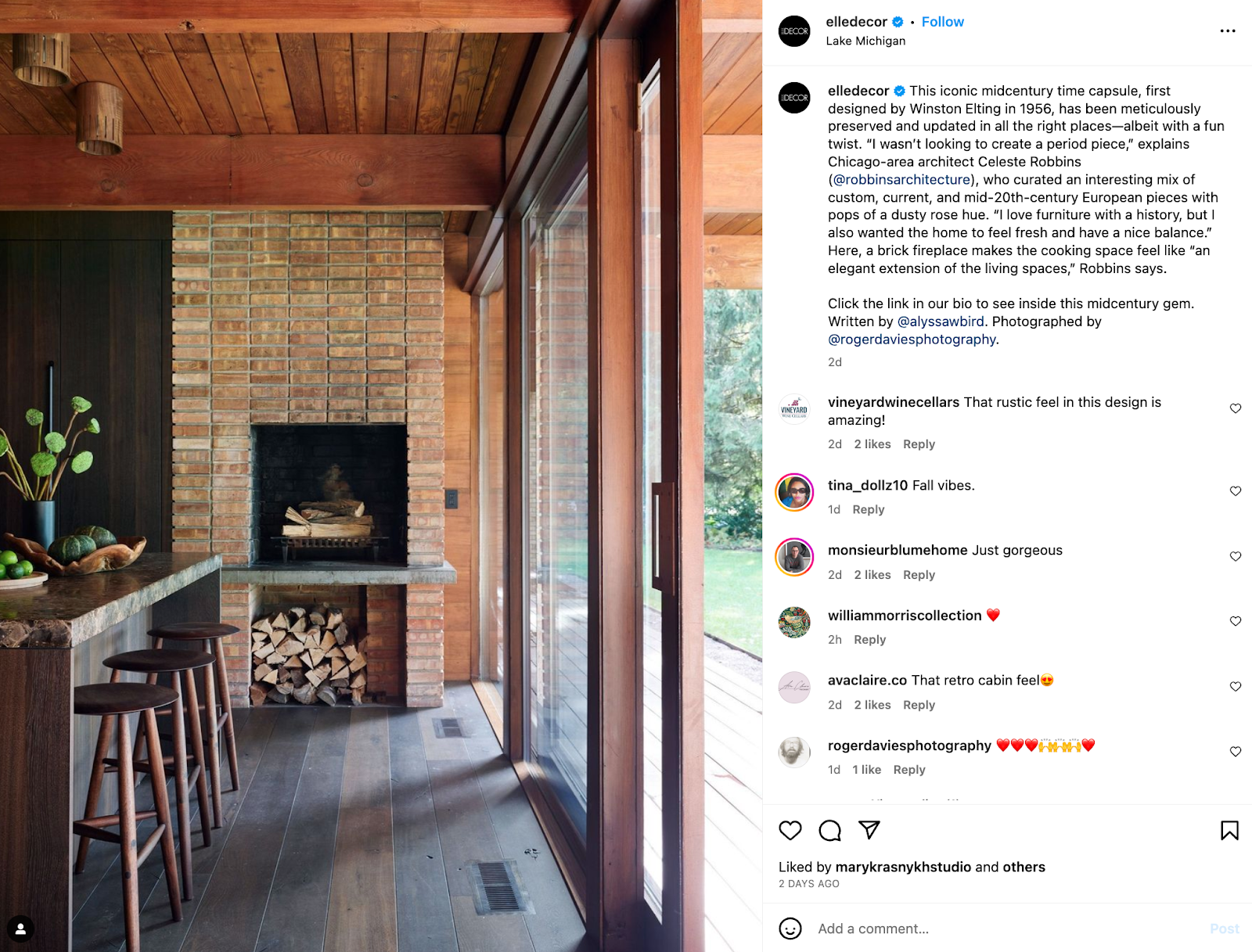Viewport: 1252px width, 952px height.
Task: Like the monsieurblumehome comment heart
Action: pyautogui.click(x=1236, y=556)
